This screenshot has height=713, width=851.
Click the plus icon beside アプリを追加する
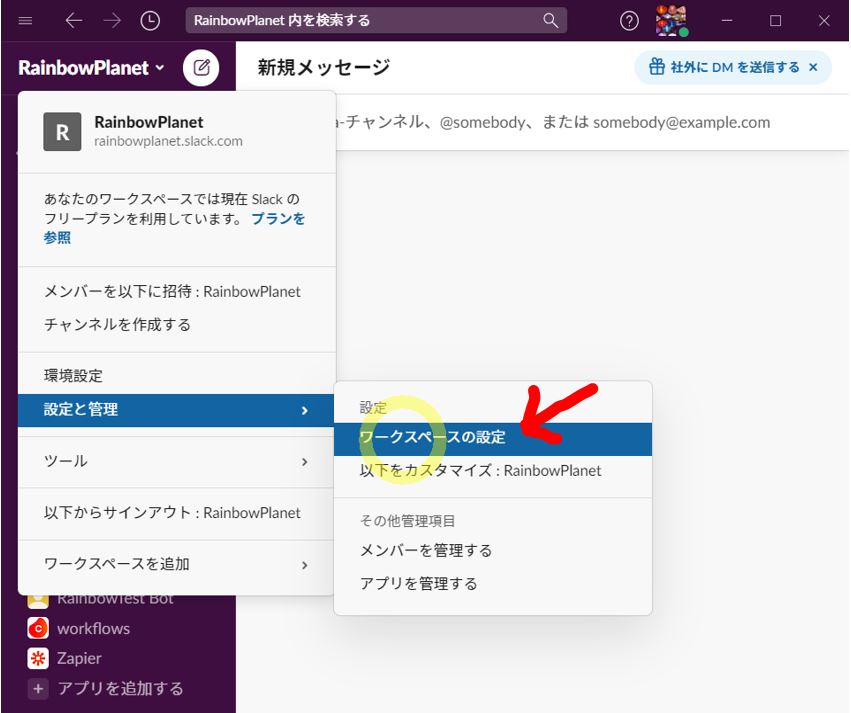coord(38,689)
